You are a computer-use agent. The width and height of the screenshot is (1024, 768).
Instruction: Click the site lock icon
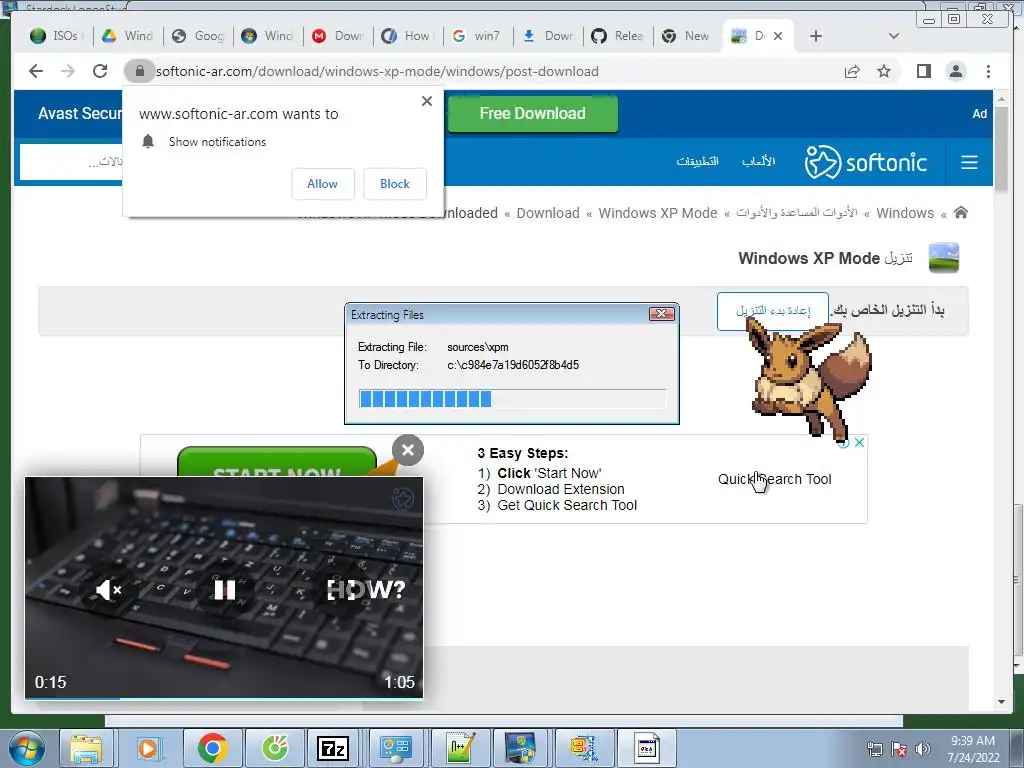(x=139, y=71)
